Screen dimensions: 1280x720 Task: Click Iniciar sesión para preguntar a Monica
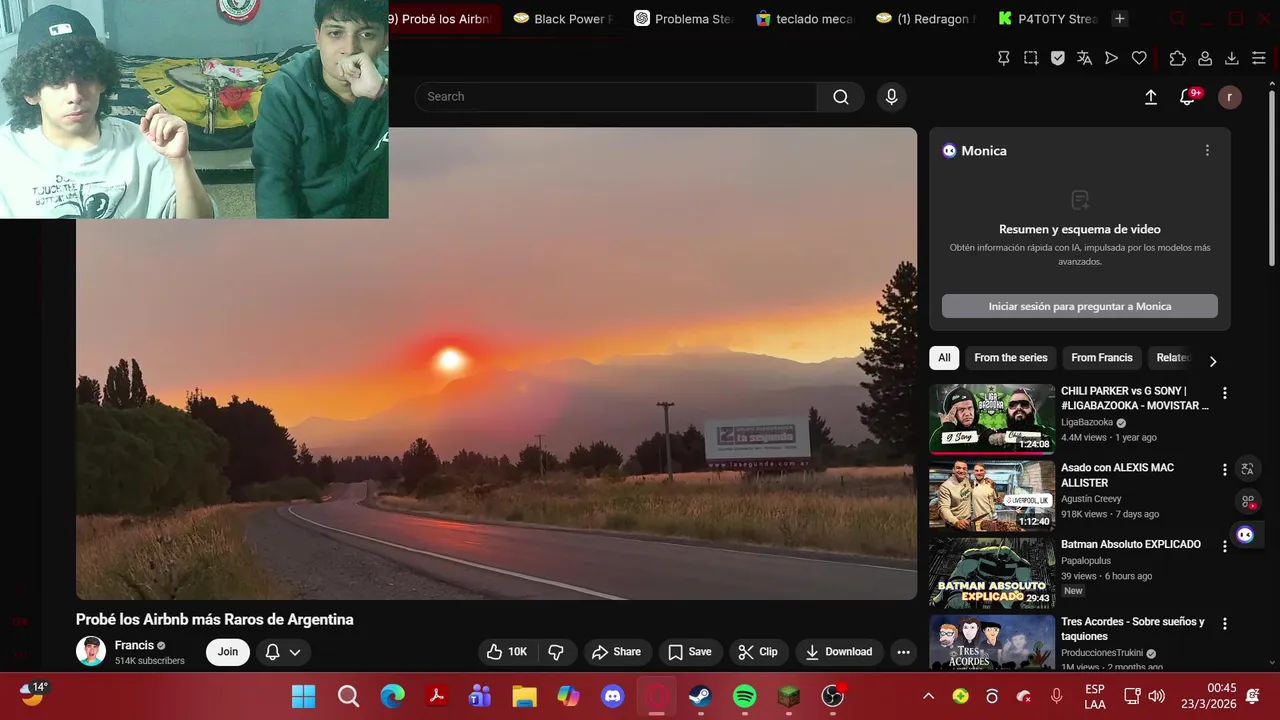1080,306
